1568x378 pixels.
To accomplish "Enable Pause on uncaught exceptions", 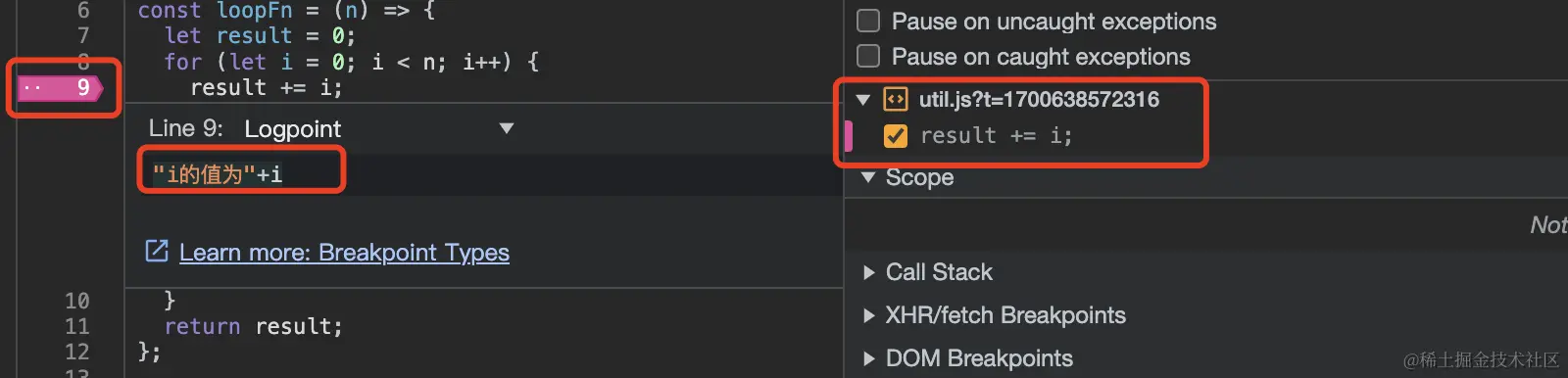I will pyautogui.click(x=868, y=22).
